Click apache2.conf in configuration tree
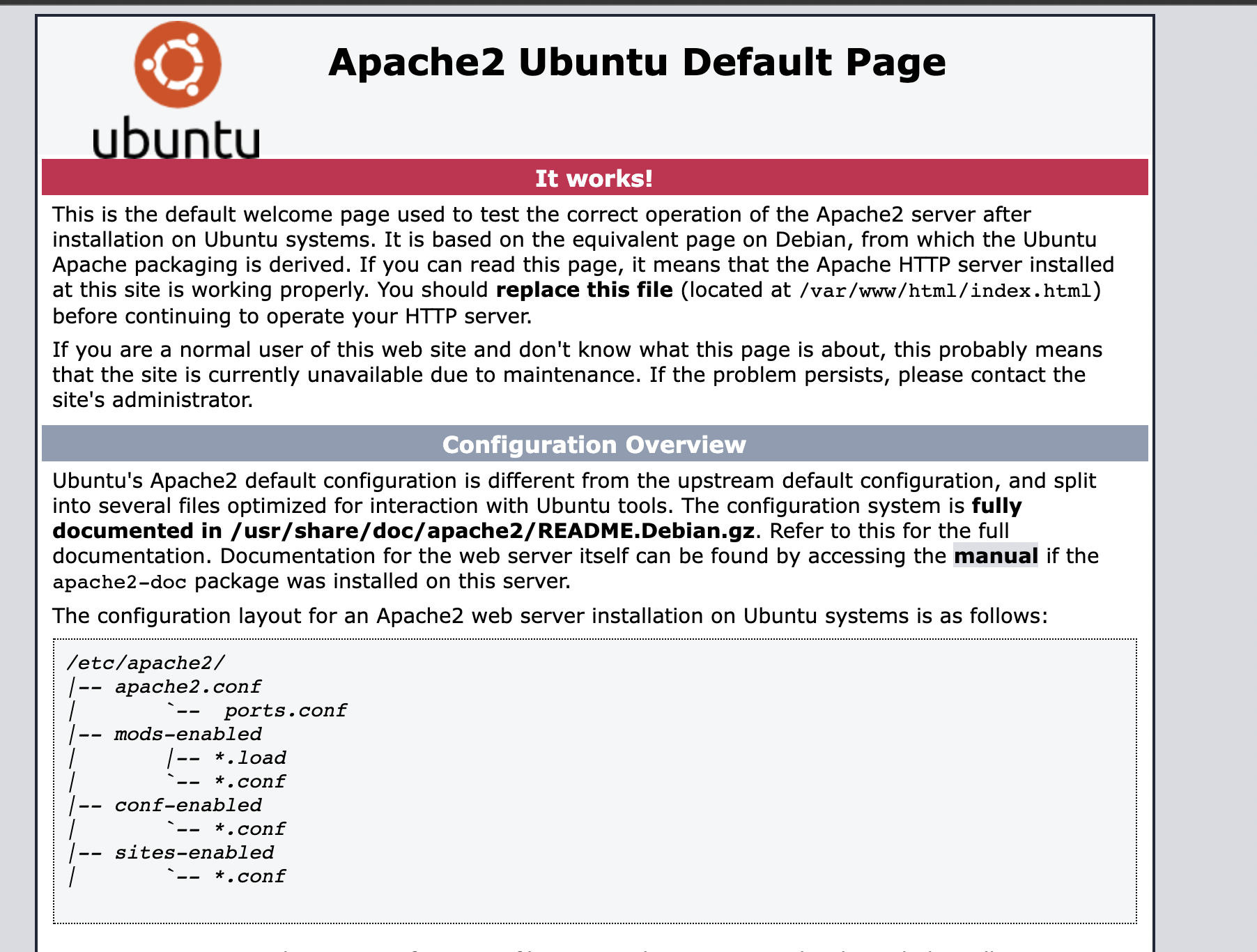The height and width of the screenshot is (952, 1257). pos(188,686)
